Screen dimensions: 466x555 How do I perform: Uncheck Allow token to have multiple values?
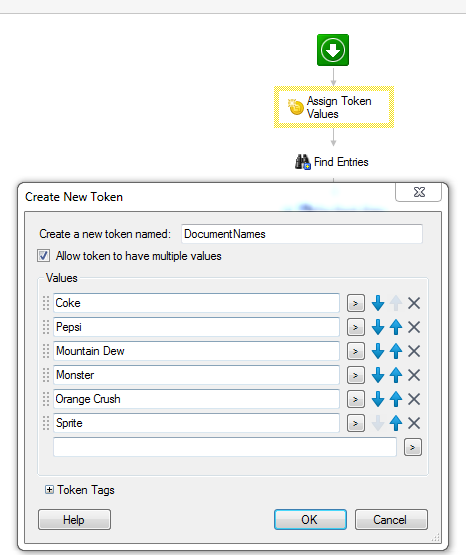pyautogui.click(x=44, y=256)
